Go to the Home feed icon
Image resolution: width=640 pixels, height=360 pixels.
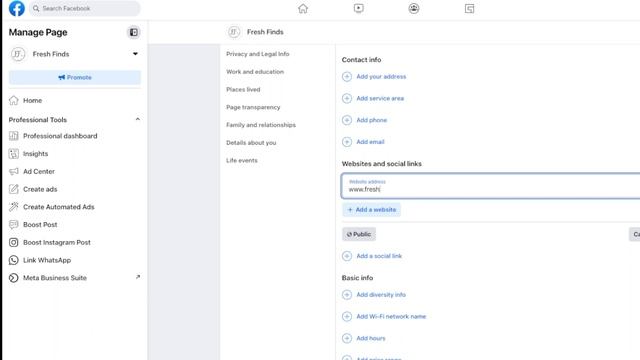[303, 9]
